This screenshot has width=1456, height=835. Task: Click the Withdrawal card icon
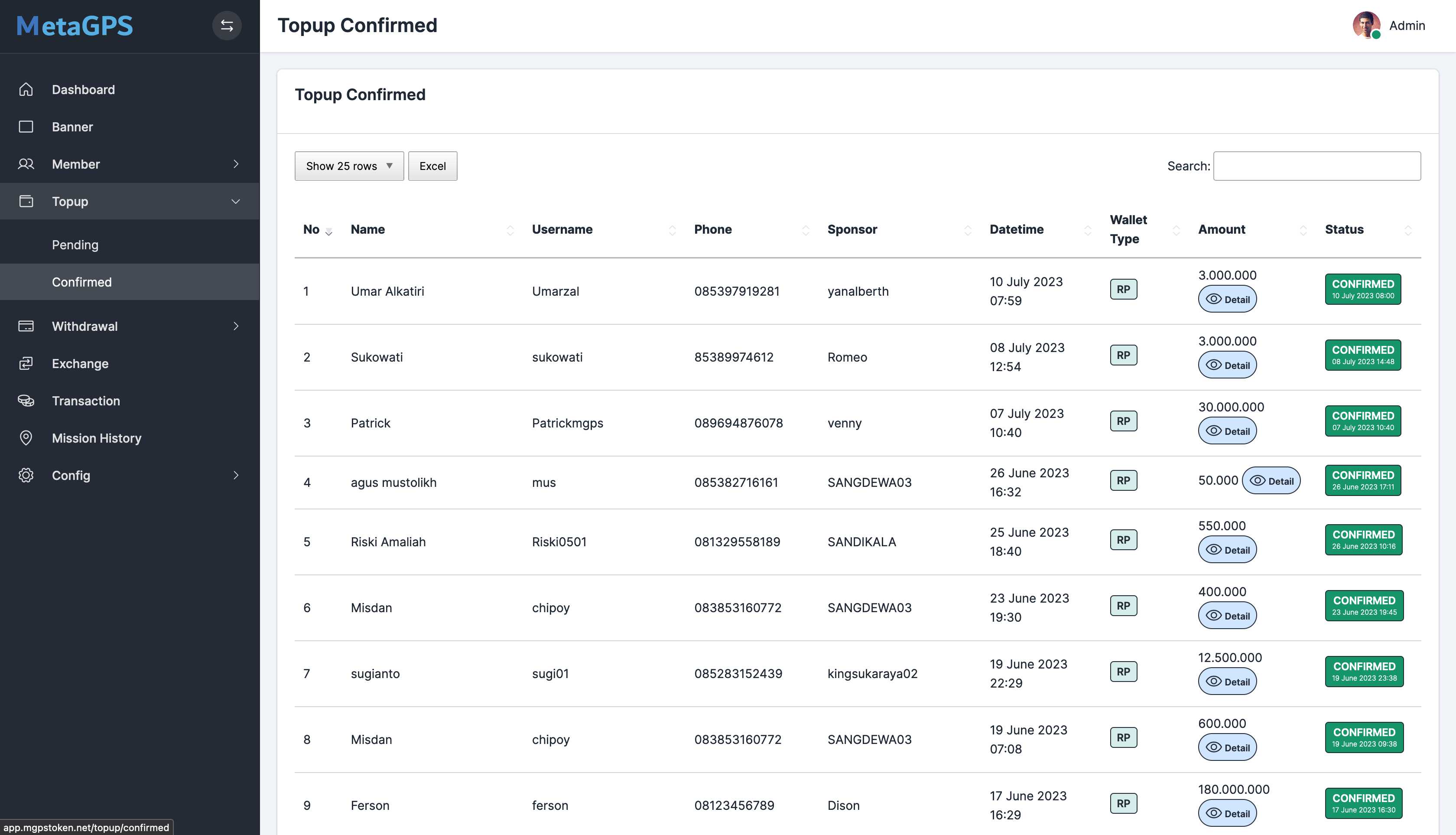point(26,326)
